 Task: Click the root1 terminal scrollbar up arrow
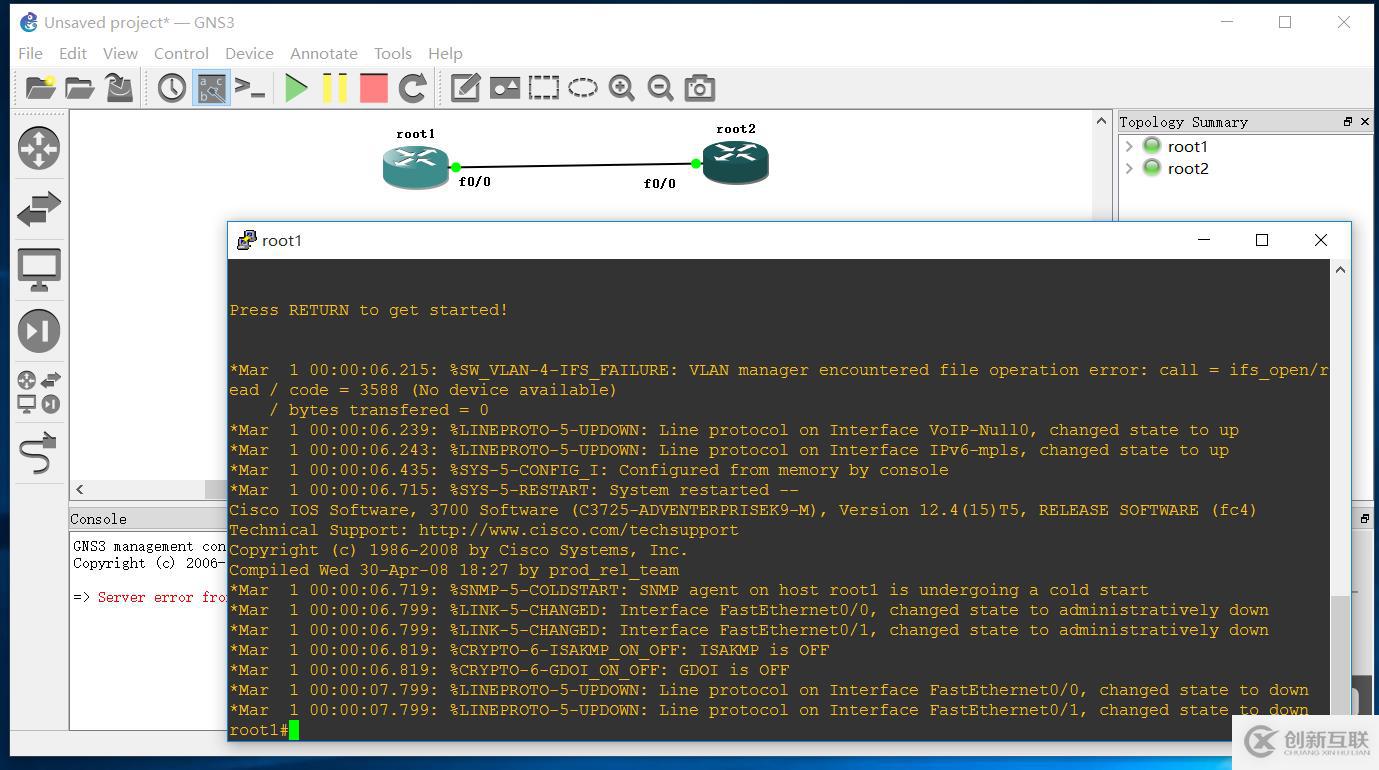click(x=1341, y=269)
